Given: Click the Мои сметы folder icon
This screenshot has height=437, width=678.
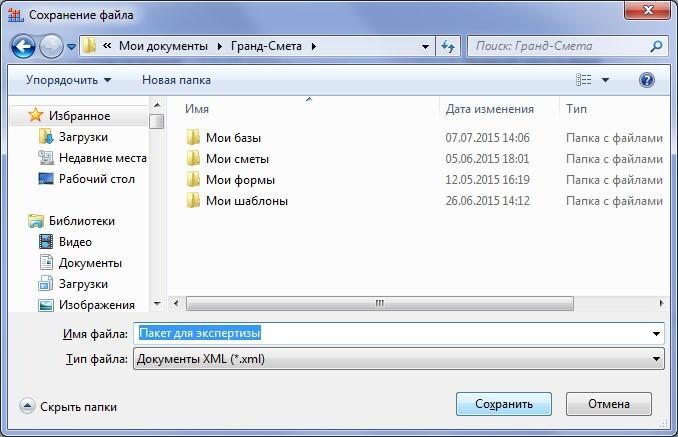Looking at the screenshot, I should pos(193,158).
